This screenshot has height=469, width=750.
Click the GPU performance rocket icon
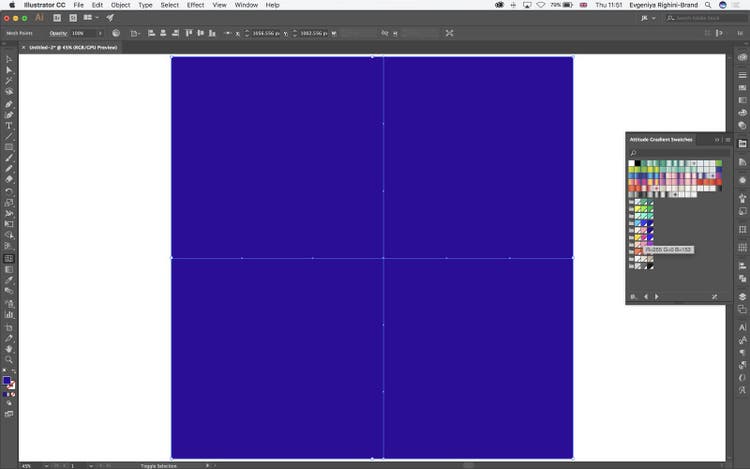point(110,18)
